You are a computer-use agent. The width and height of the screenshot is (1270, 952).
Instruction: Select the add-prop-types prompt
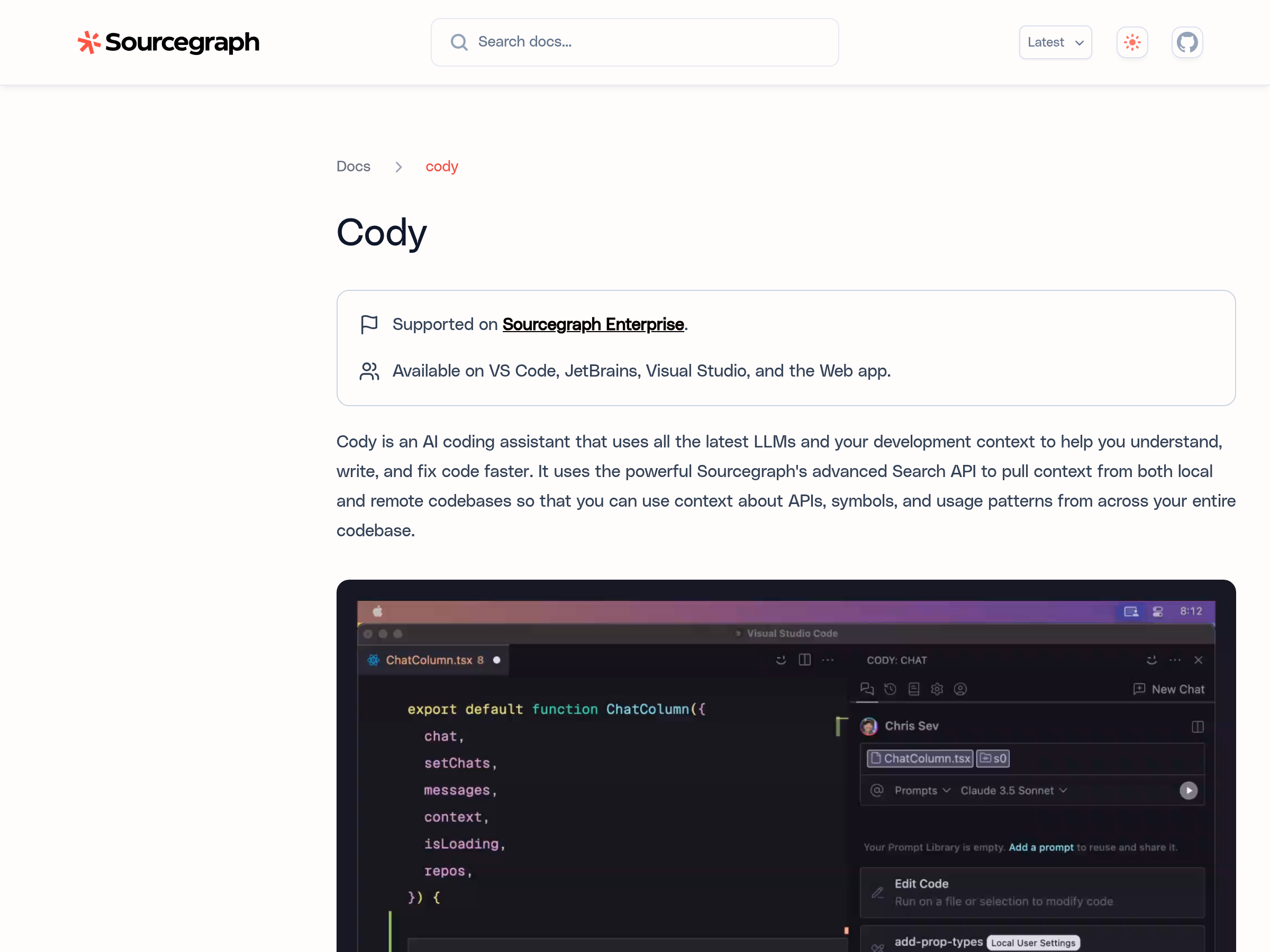click(1032, 939)
